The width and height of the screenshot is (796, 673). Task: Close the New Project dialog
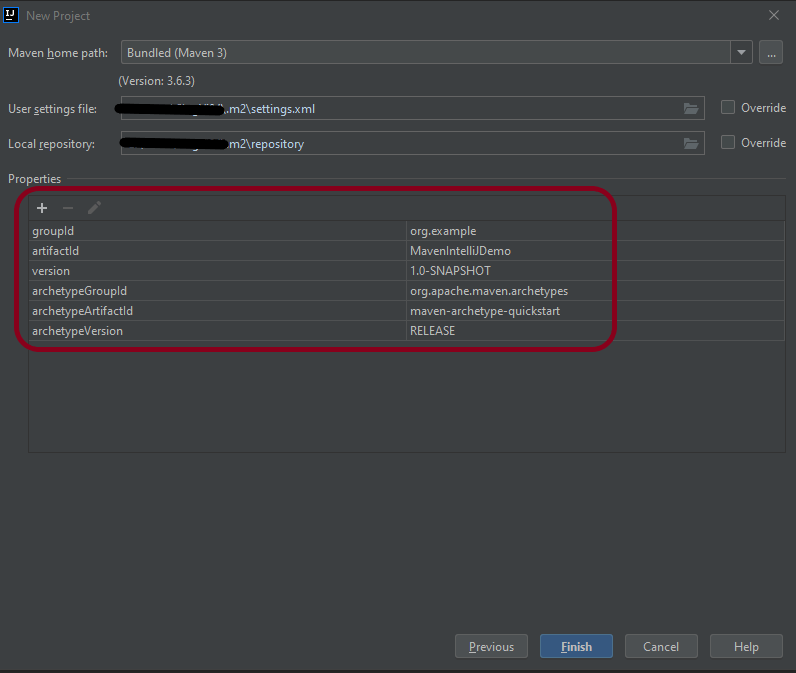[x=773, y=15]
